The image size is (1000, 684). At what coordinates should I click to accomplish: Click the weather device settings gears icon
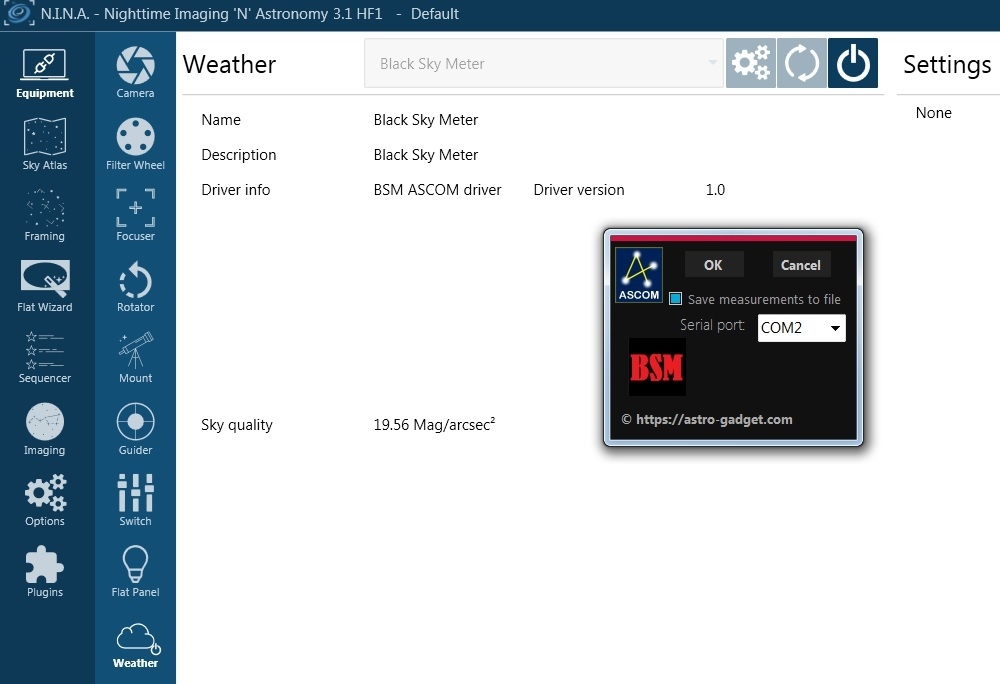(x=750, y=64)
